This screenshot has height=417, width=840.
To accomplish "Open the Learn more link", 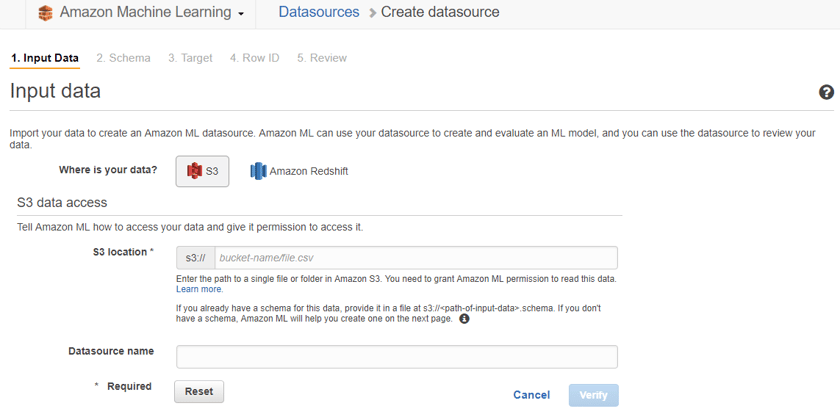I will click(199, 289).
